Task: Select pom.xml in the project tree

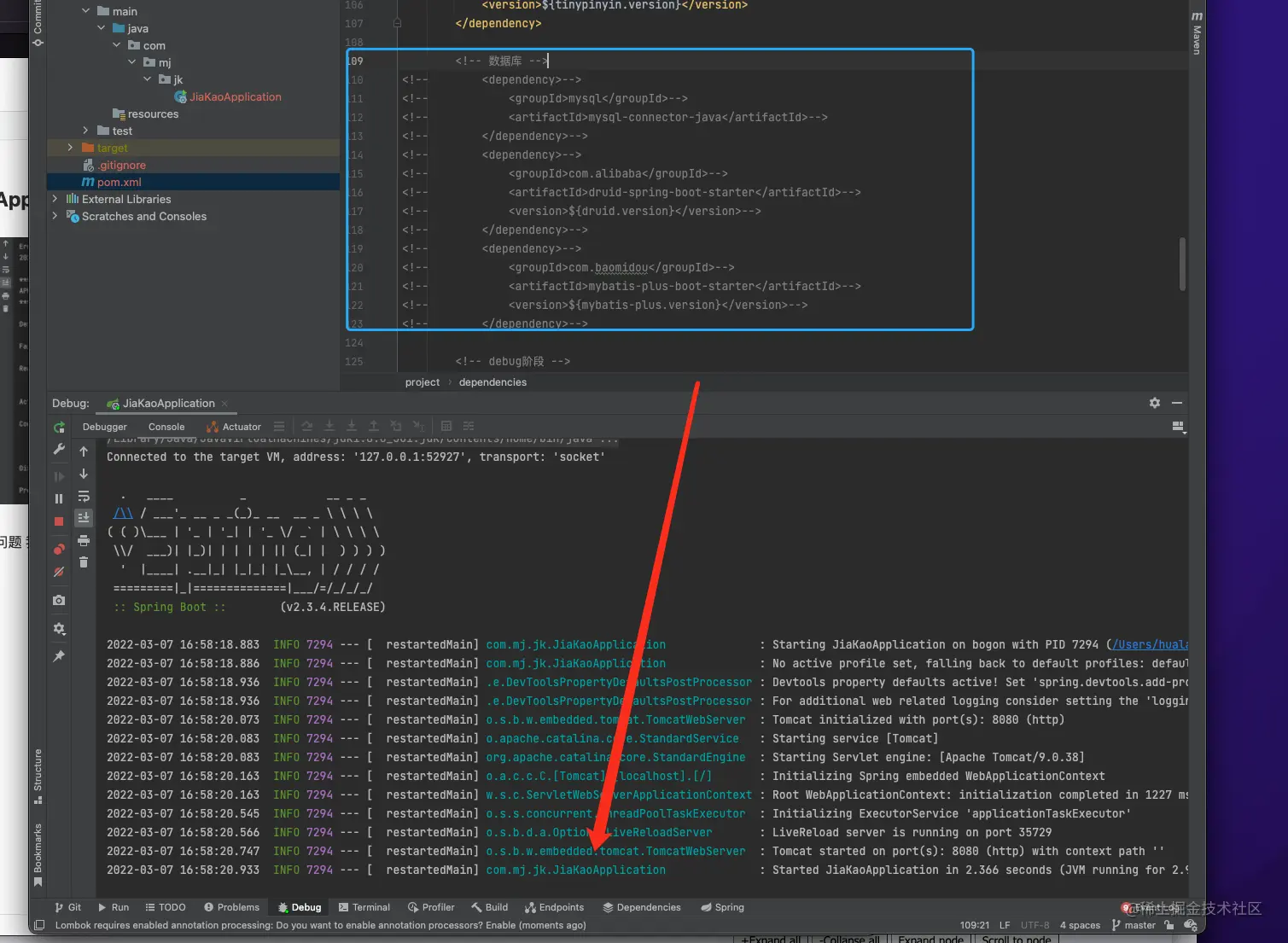Action: (119, 182)
